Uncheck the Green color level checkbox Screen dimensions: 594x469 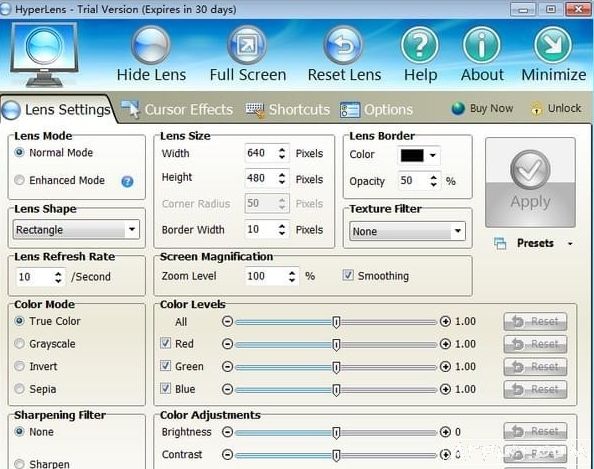166,366
